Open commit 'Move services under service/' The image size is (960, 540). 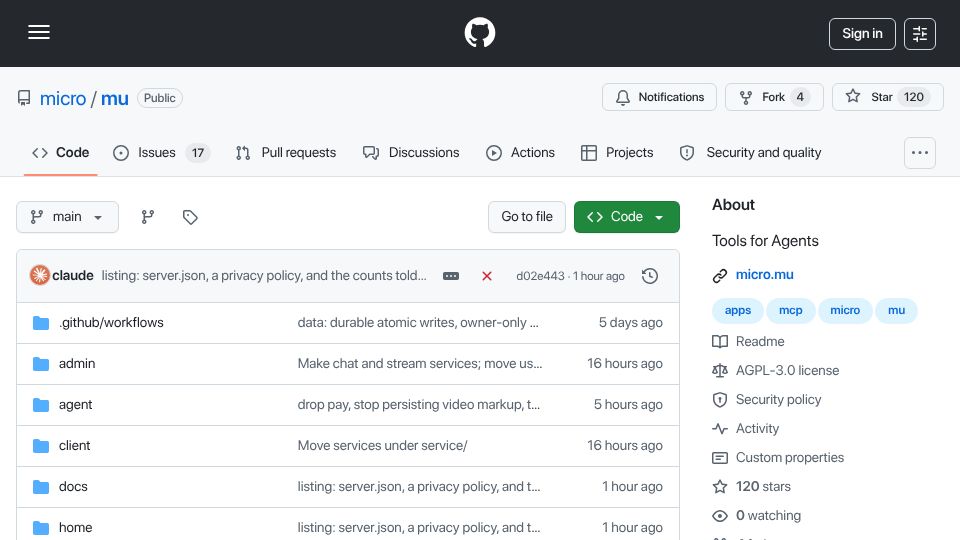383,446
